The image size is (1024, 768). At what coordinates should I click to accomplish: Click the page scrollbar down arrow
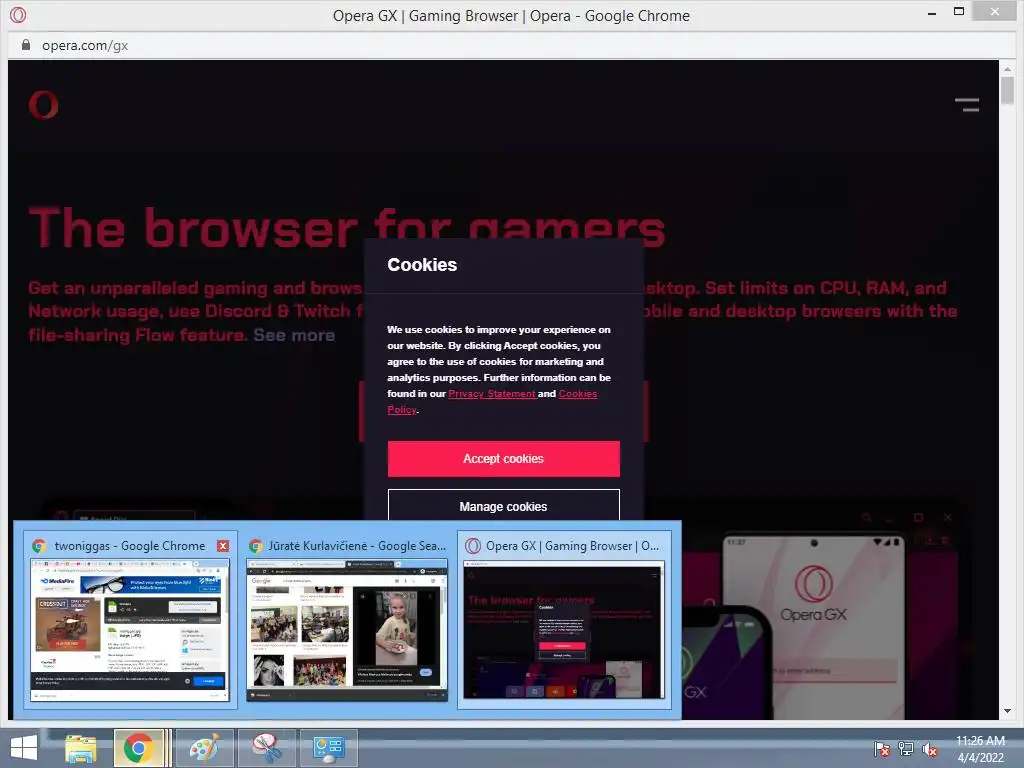[x=1007, y=711]
